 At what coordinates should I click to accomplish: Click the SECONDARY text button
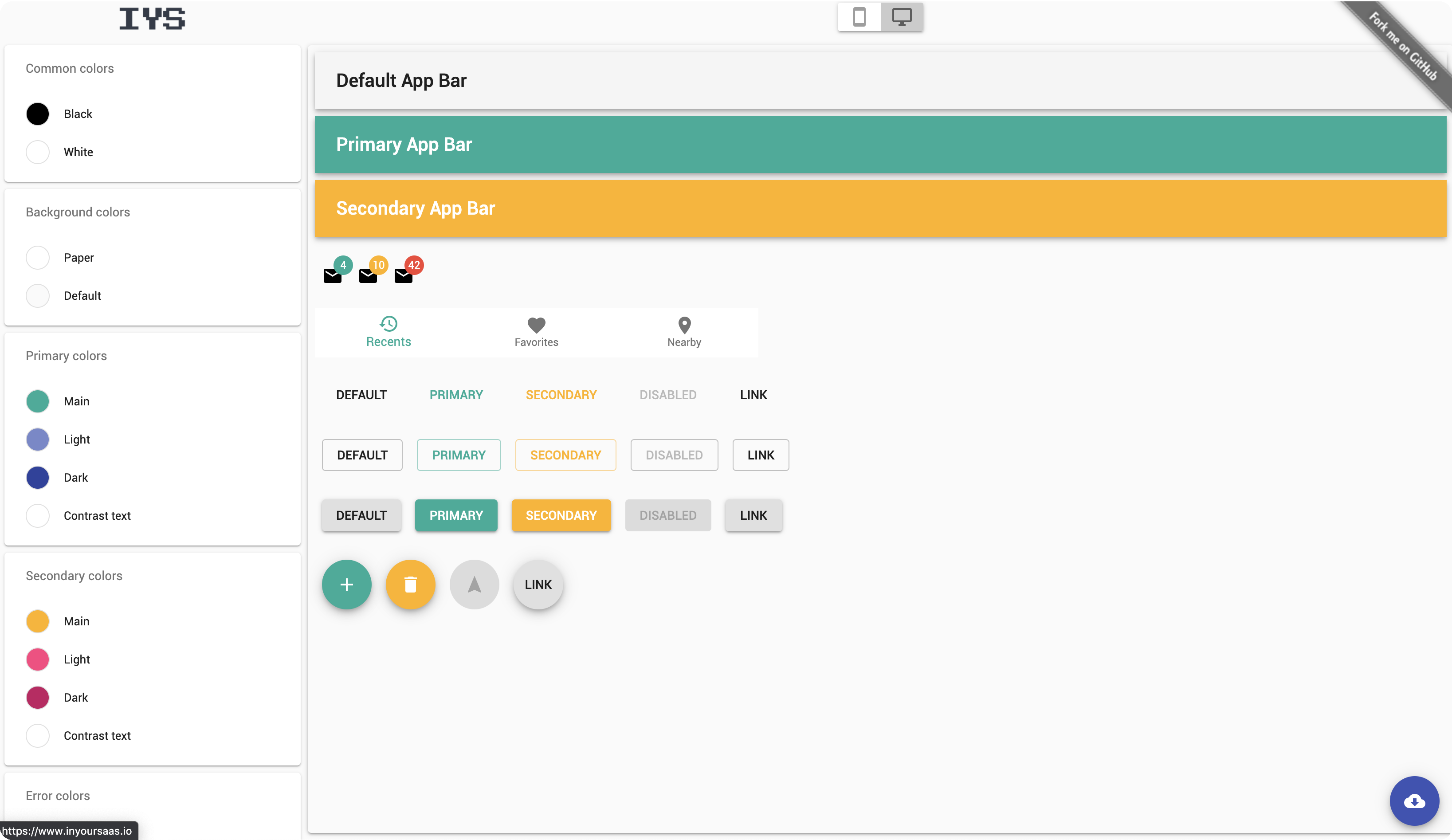(561, 395)
